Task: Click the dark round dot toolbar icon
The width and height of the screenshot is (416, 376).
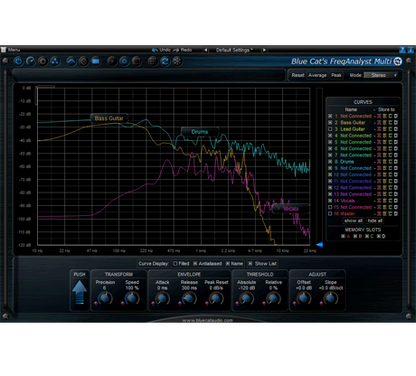Action: [112, 61]
